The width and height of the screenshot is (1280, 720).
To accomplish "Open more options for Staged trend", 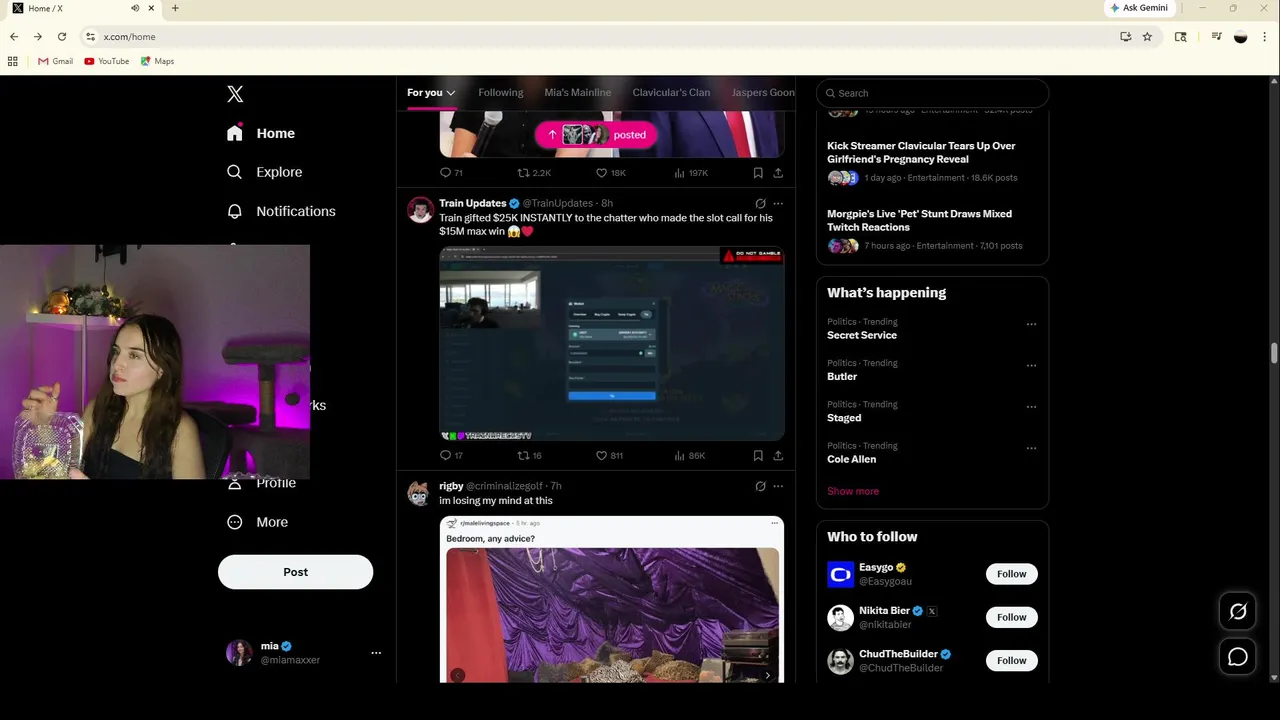I will pos(1031,407).
